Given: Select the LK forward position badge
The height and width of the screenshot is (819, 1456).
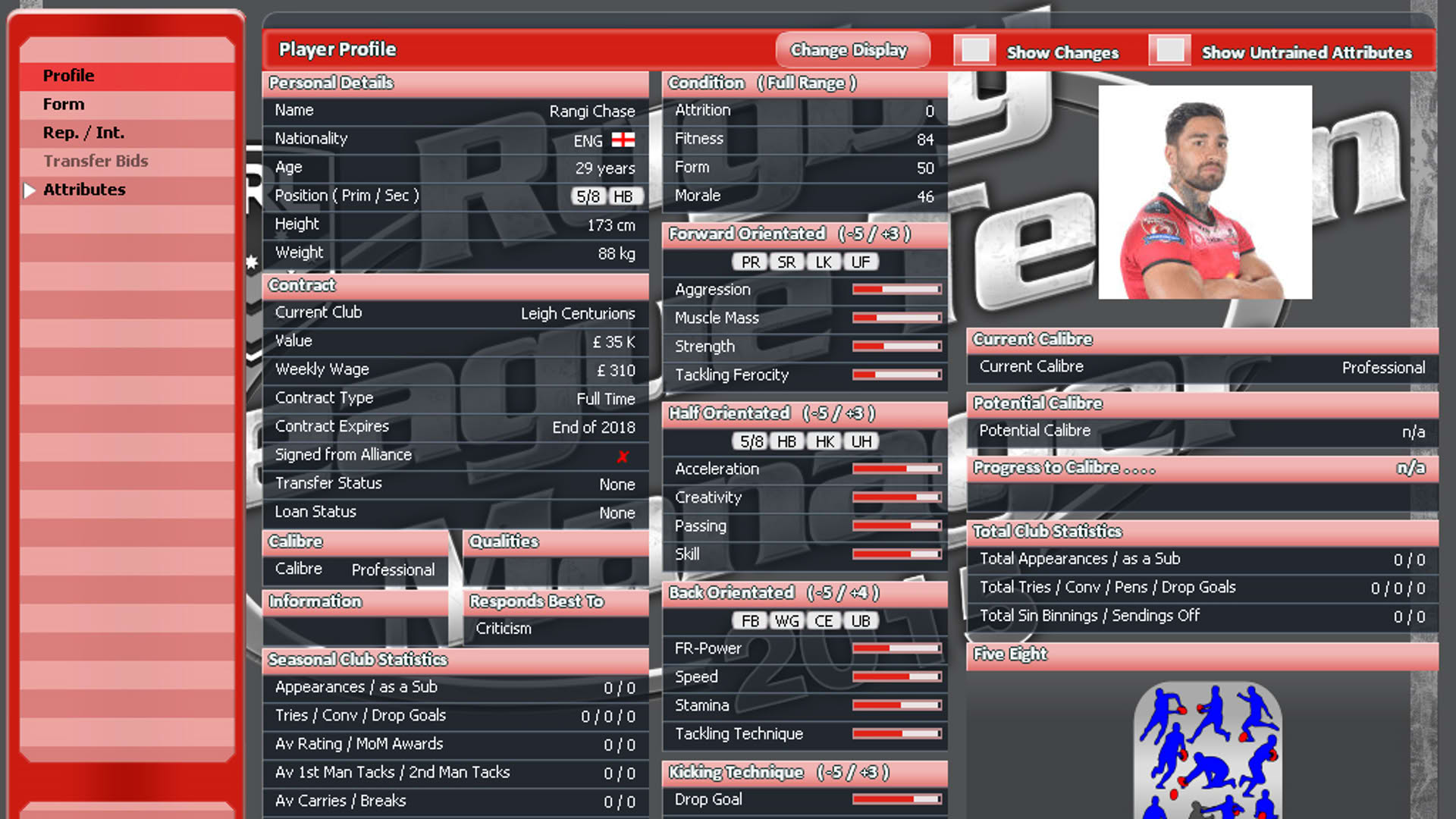Looking at the screenshot, I should (824, 262).
